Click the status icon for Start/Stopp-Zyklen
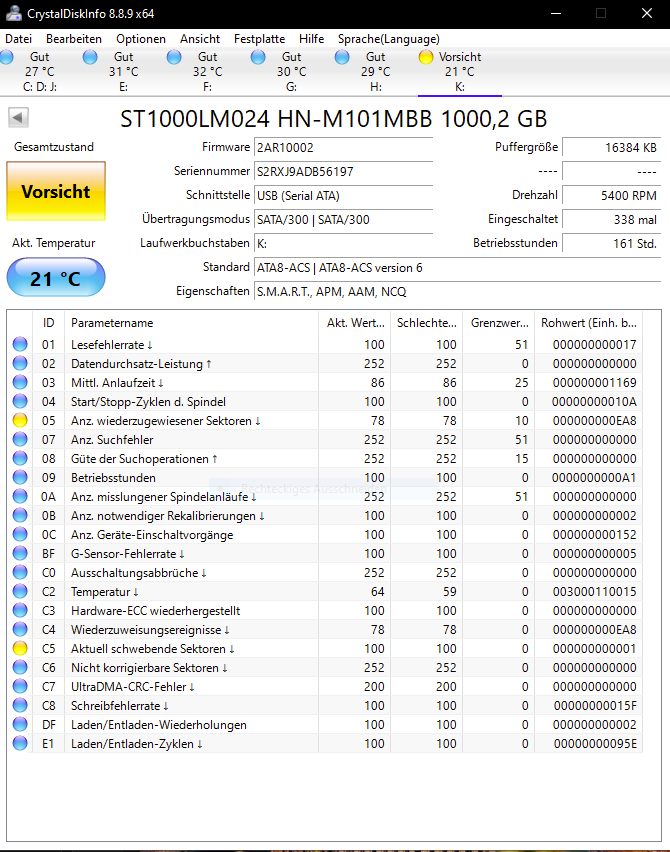670x852 pixels. point(20,401)
